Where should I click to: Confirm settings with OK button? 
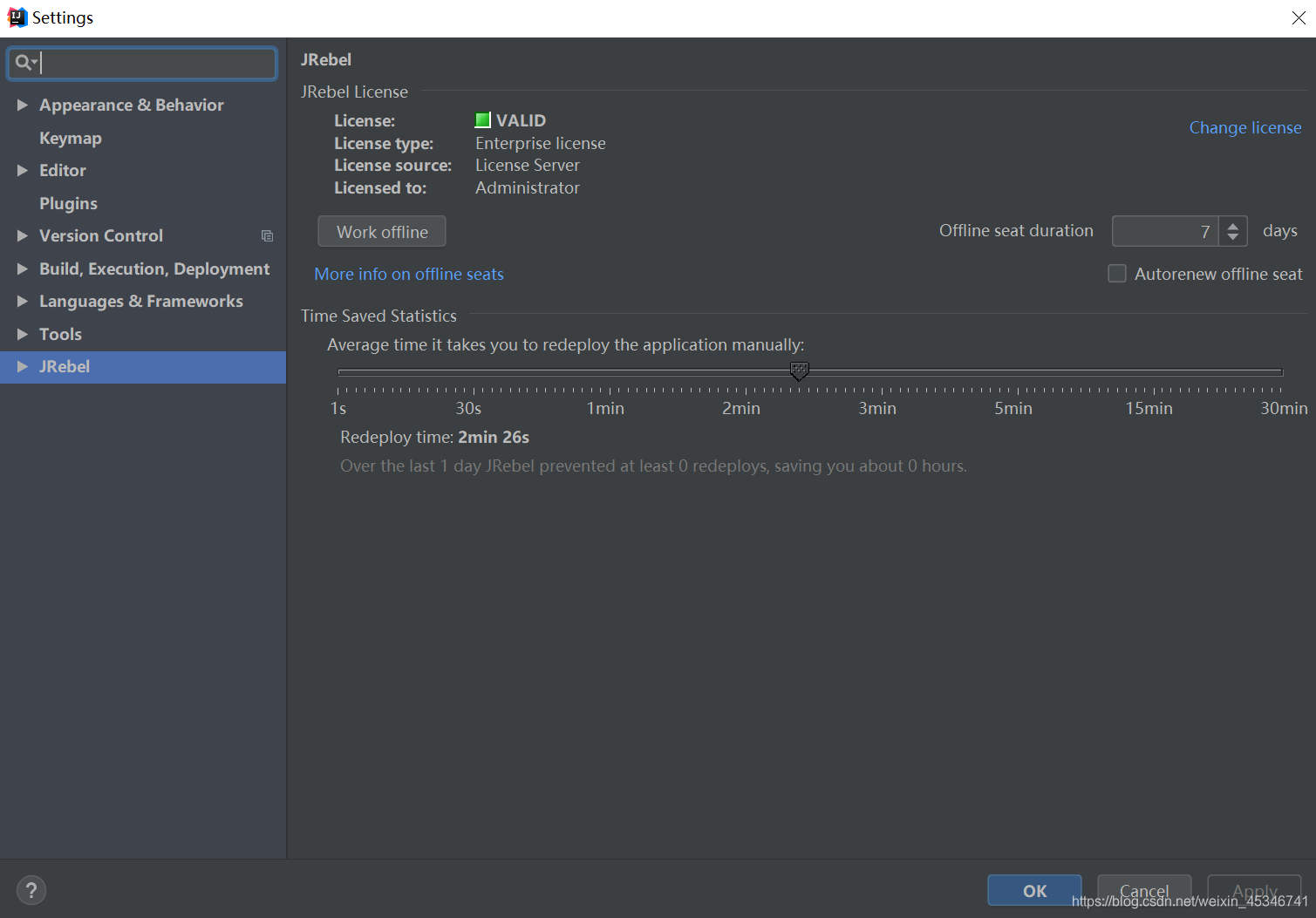click(1034, 890)
